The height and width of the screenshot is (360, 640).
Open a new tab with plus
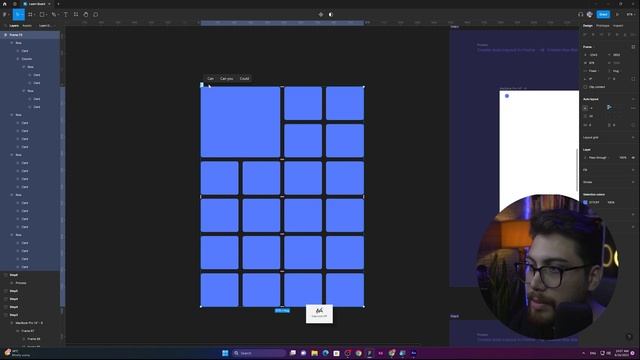[58, 4]
